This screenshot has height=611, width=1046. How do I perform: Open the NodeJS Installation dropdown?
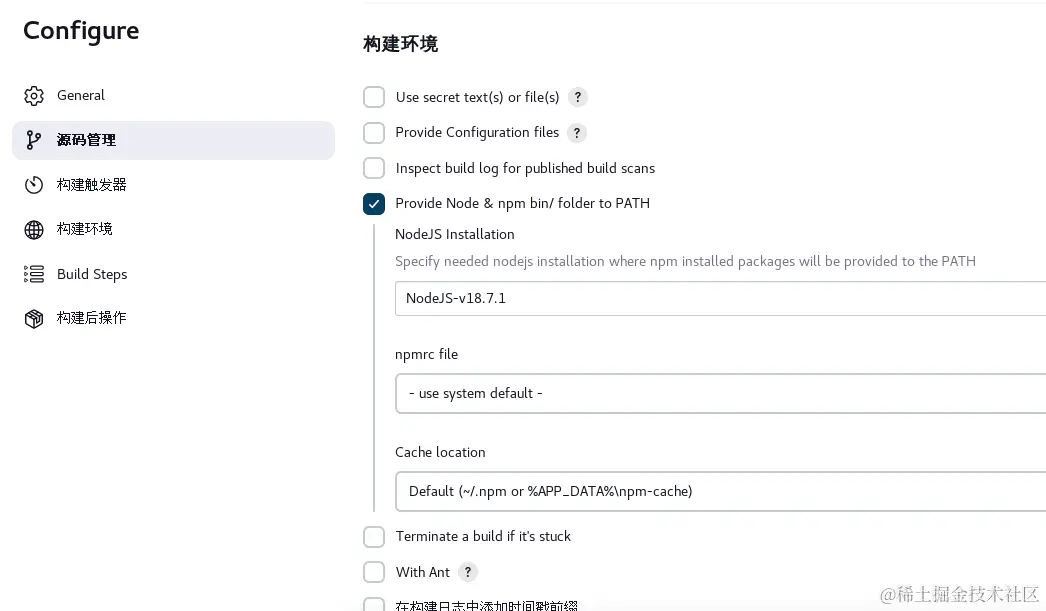tap(720, 298)
